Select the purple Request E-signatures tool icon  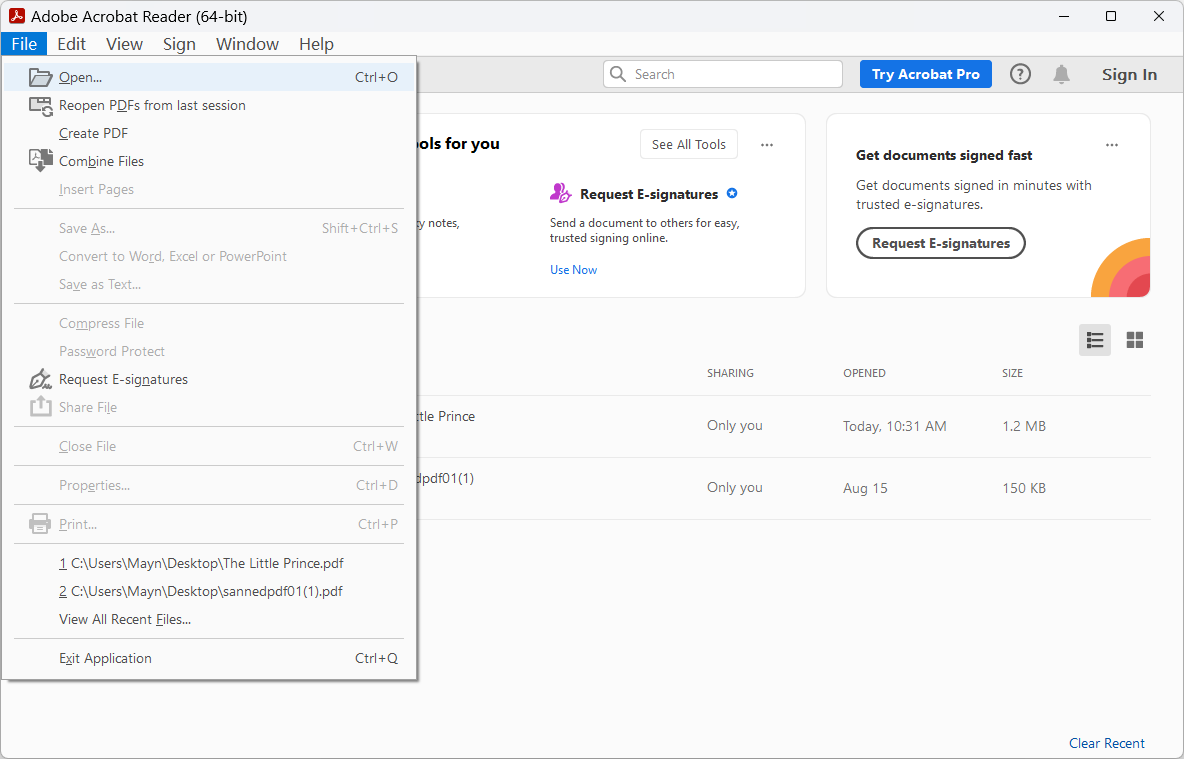coord(561,193)
